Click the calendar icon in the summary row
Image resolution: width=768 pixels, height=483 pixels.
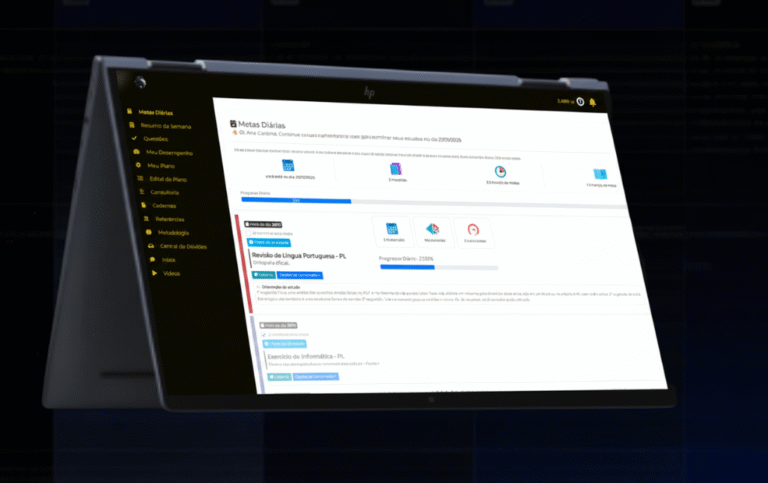tap(288, 166)
